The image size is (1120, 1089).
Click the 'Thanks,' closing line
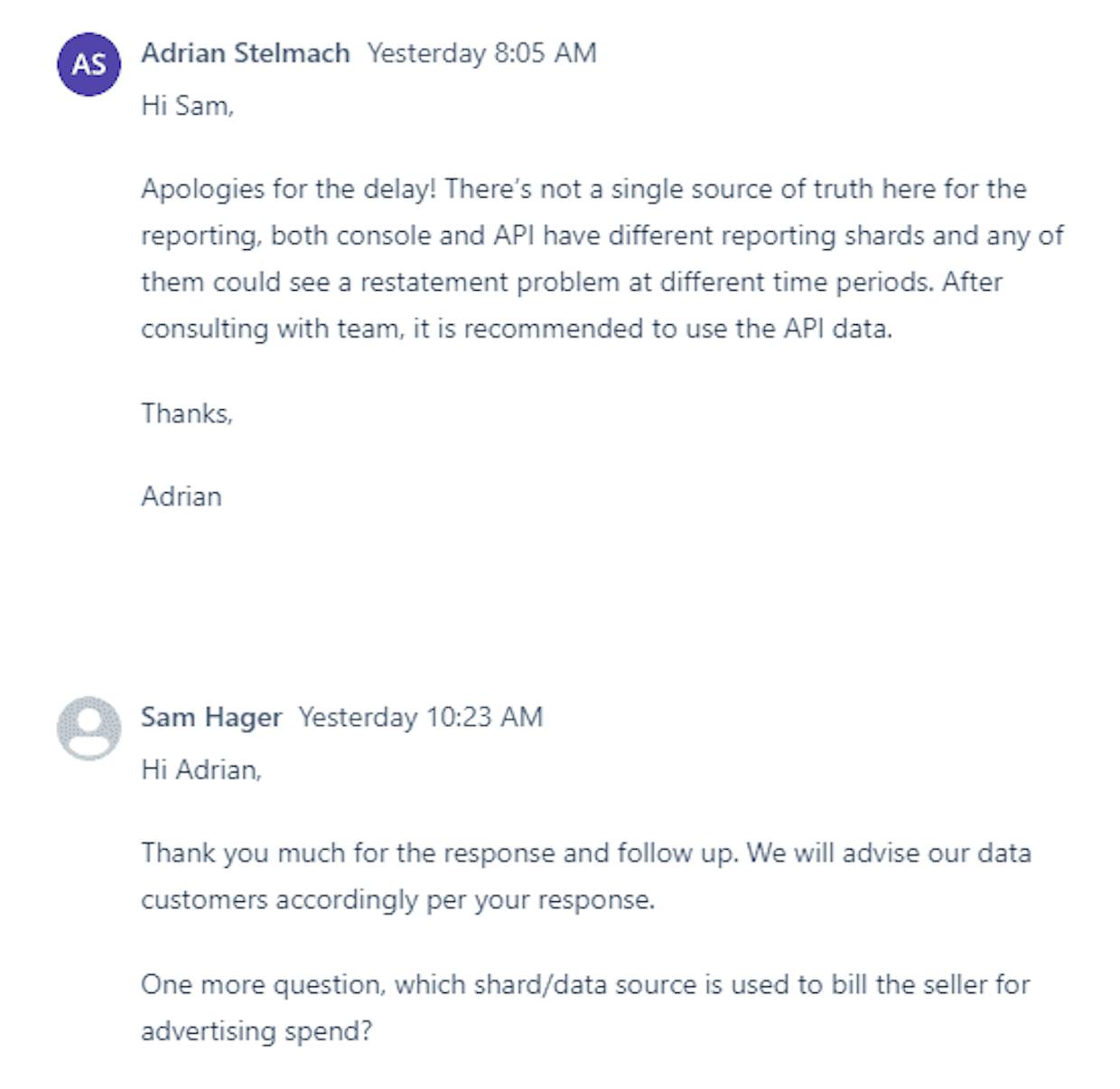click(187, 414)
